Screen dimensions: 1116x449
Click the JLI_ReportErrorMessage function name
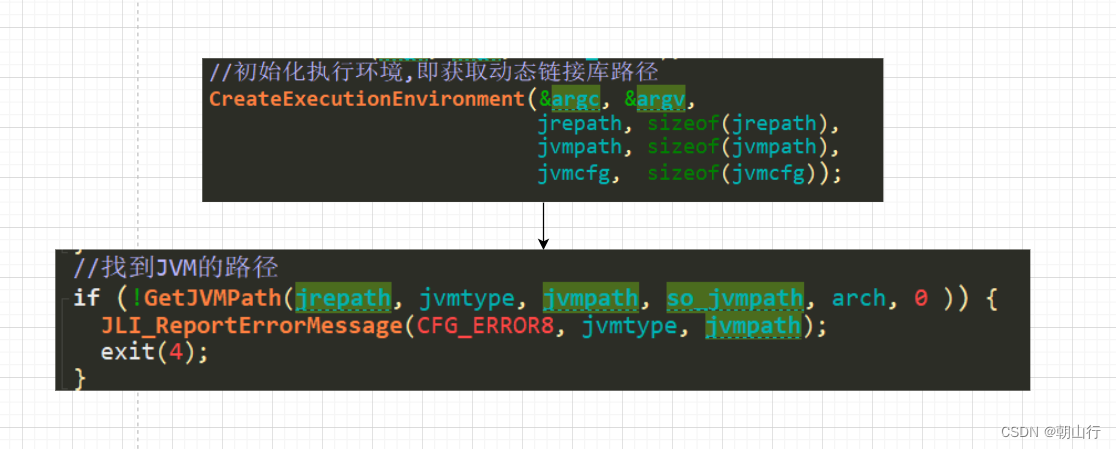(251, 326)
